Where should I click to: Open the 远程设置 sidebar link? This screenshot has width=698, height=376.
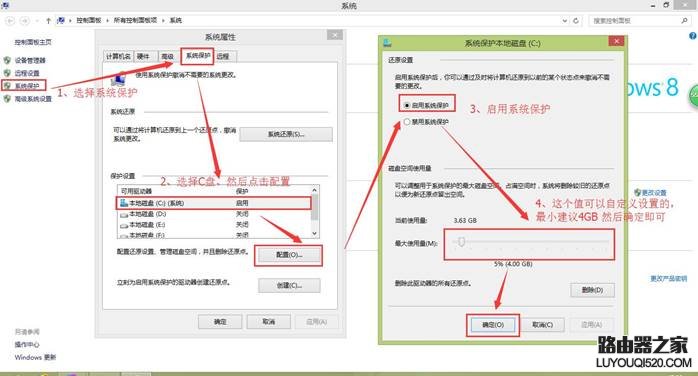27,73
